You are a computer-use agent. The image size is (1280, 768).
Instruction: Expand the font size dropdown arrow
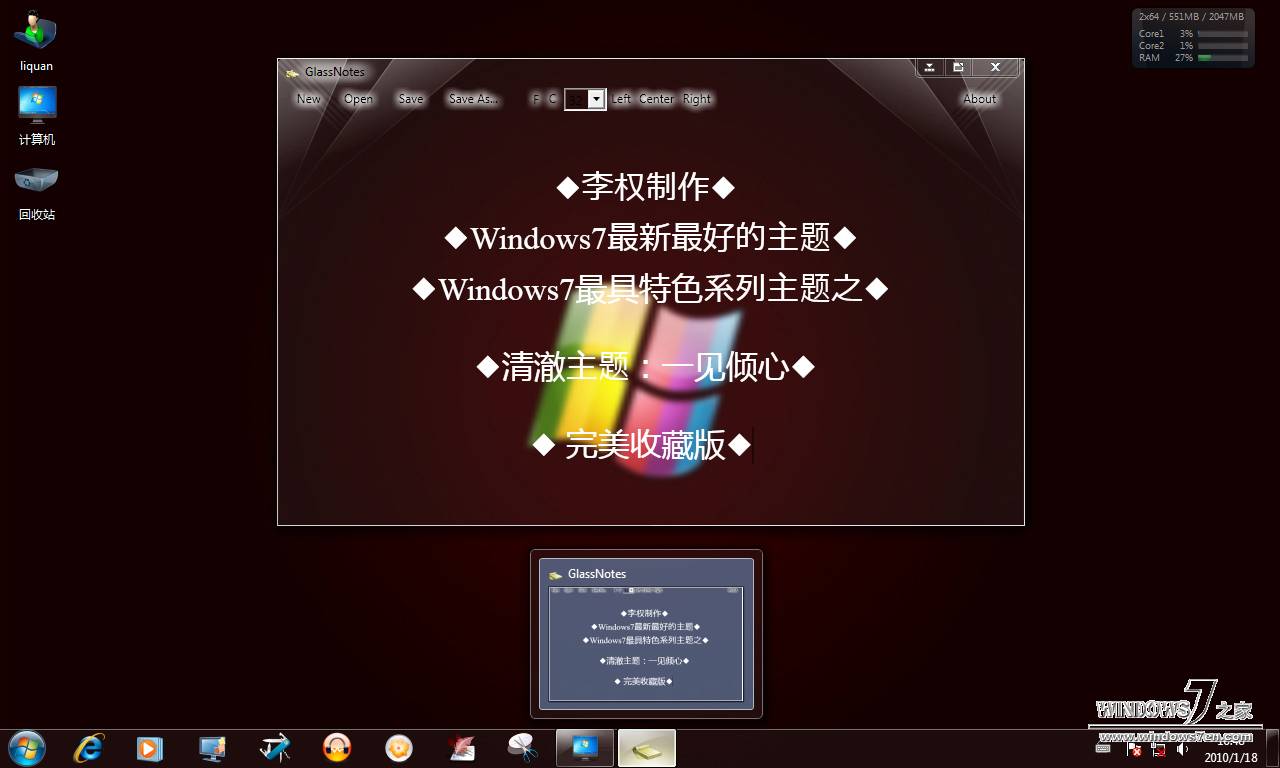[596, 99]
